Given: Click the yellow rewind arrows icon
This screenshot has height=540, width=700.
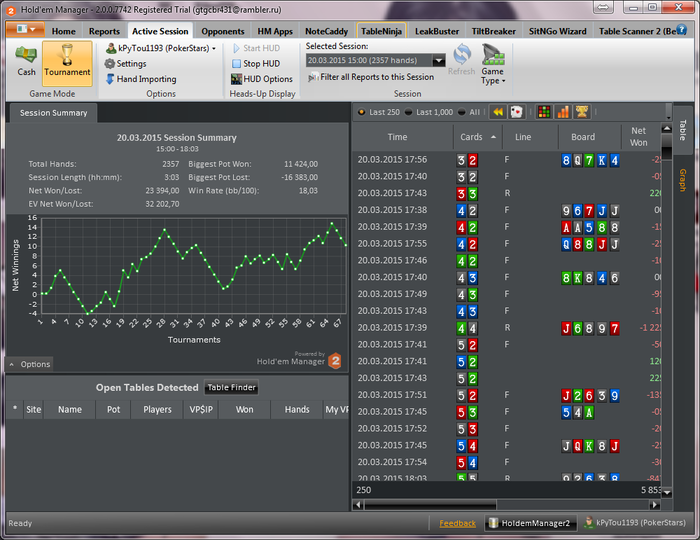Looking at the screenshot, I should [498, 112].
